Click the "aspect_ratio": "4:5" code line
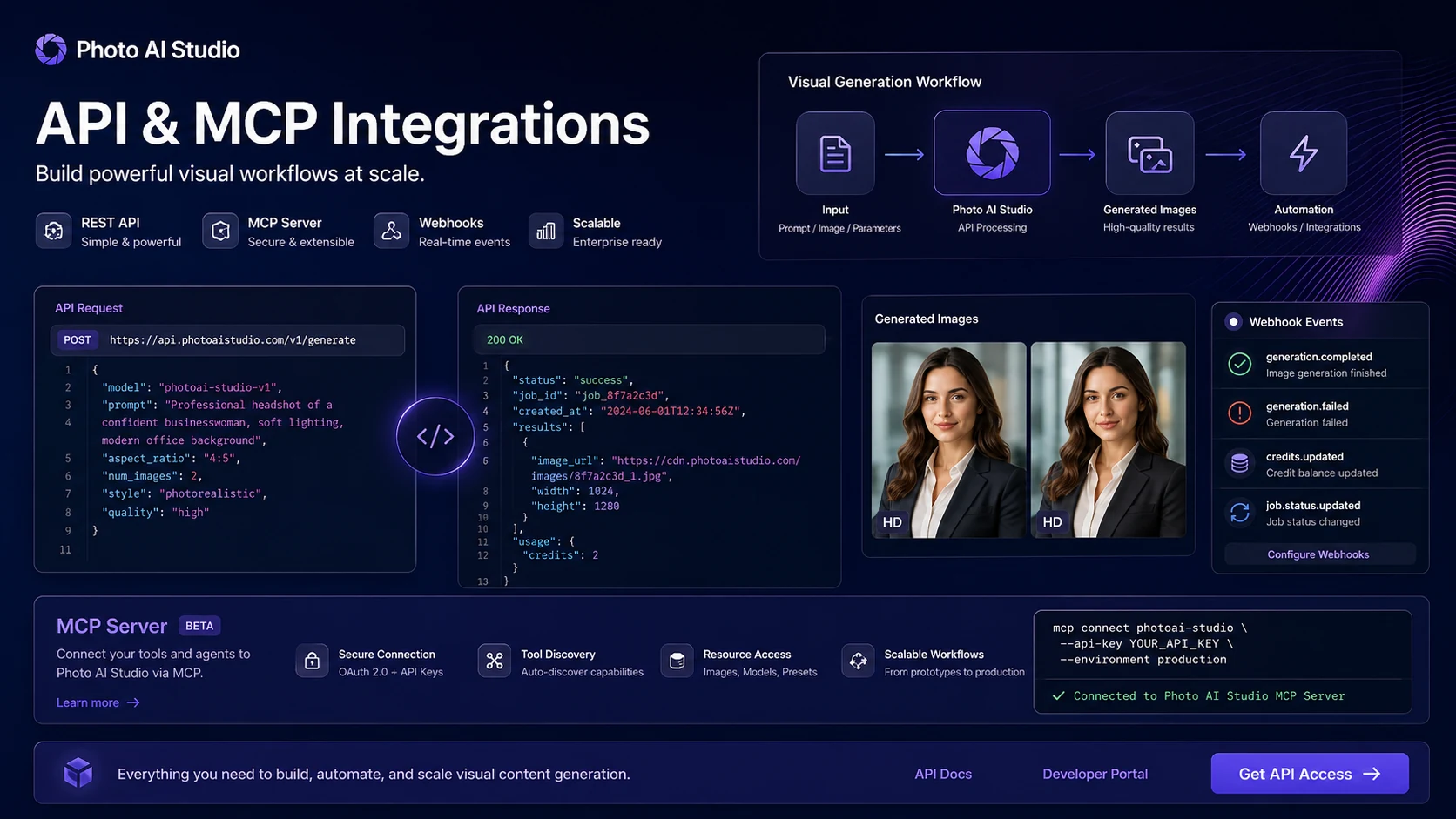The image size is (1456, 819). (x=171, y=458)
